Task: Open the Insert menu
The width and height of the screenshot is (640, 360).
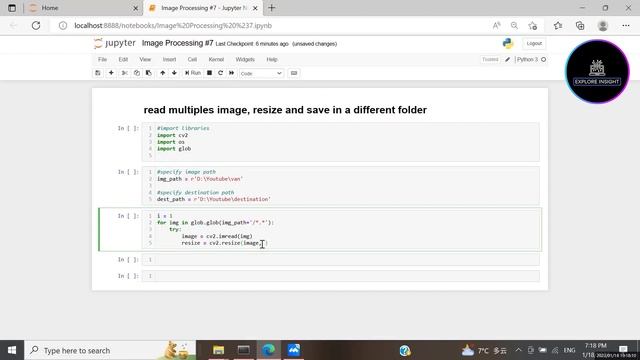Action: pos(169,60)
